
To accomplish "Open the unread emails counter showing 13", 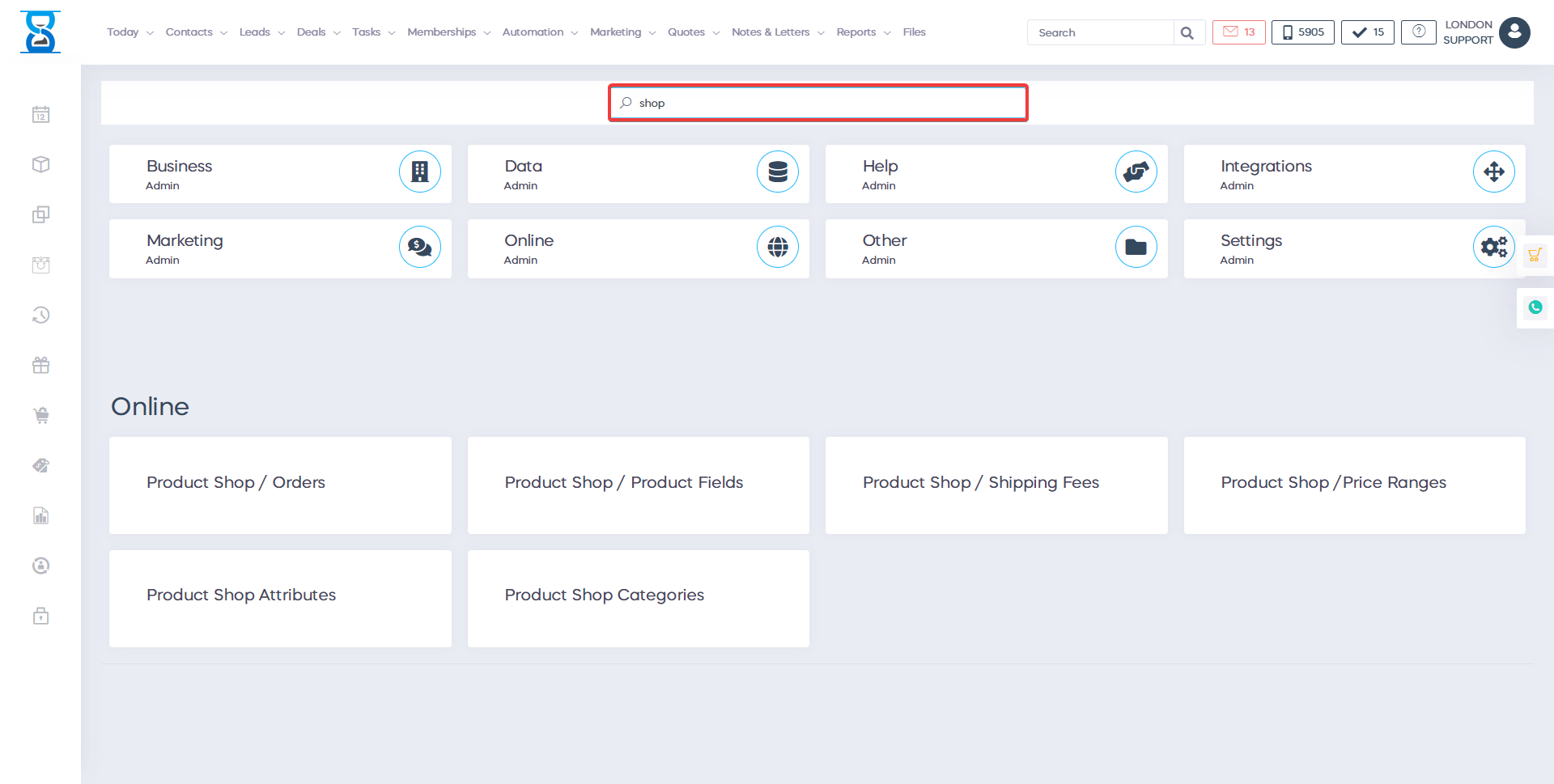I will [x=1238, y=32].
